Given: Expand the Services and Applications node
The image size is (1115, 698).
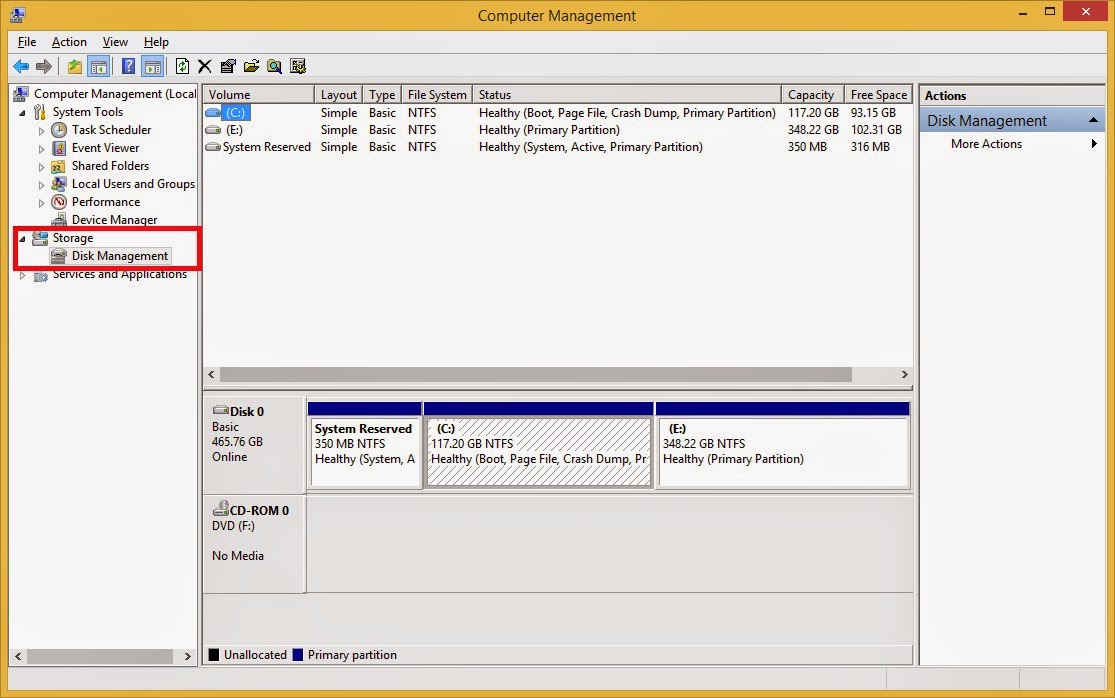Looking at the screenshot, I should (22, 275).
